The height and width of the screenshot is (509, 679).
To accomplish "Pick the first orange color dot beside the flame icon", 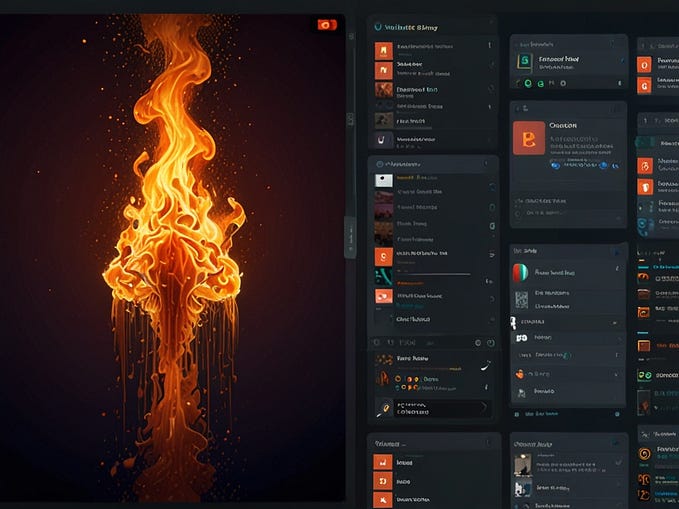I will [x=398, y=379].
